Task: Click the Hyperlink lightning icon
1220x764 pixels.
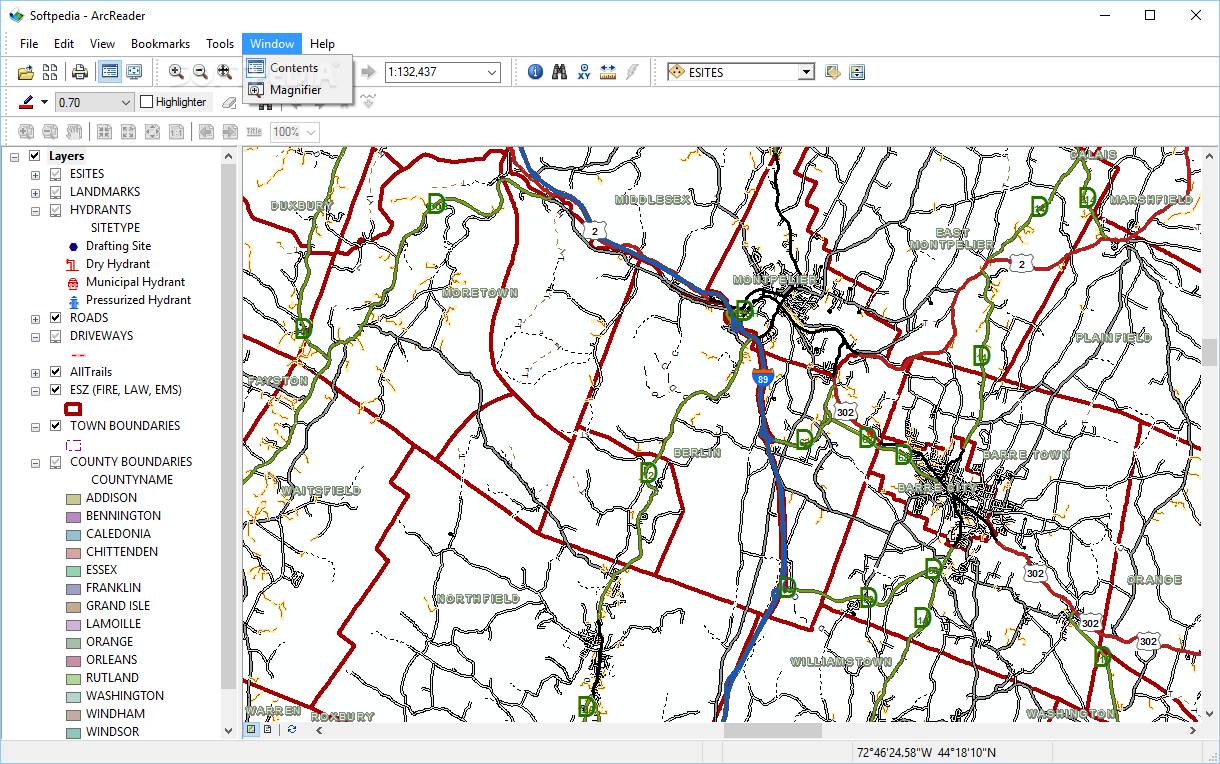Action: (631, 72)
